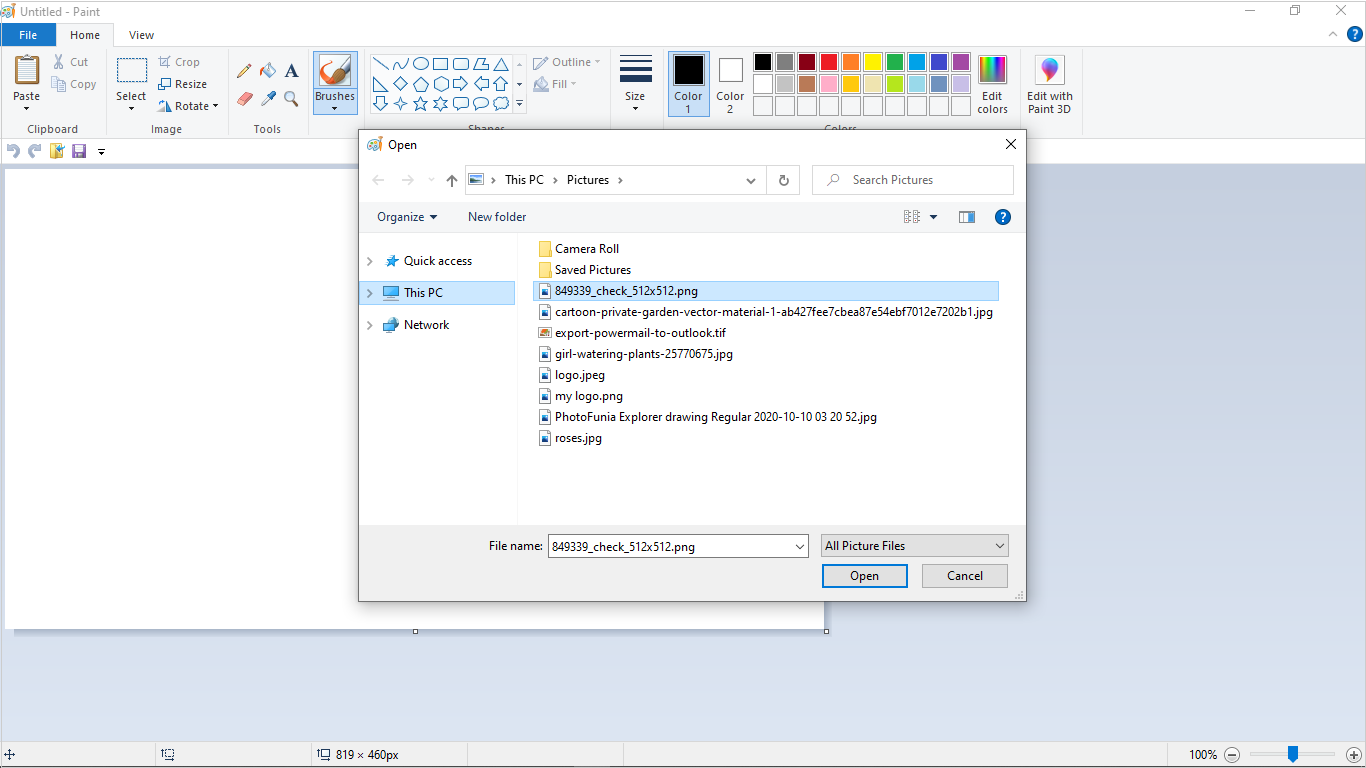1366x768 pixels.
Task: Select the Pencil tool
Action: (244, 71)
